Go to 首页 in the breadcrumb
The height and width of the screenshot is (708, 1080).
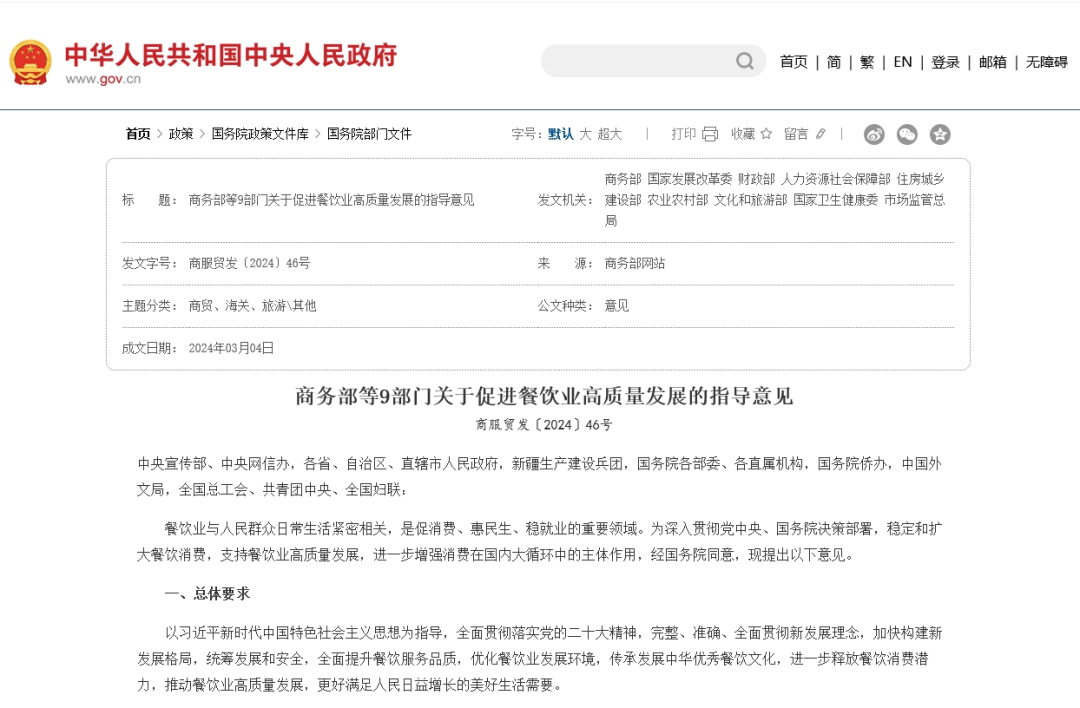coord(138,134)
